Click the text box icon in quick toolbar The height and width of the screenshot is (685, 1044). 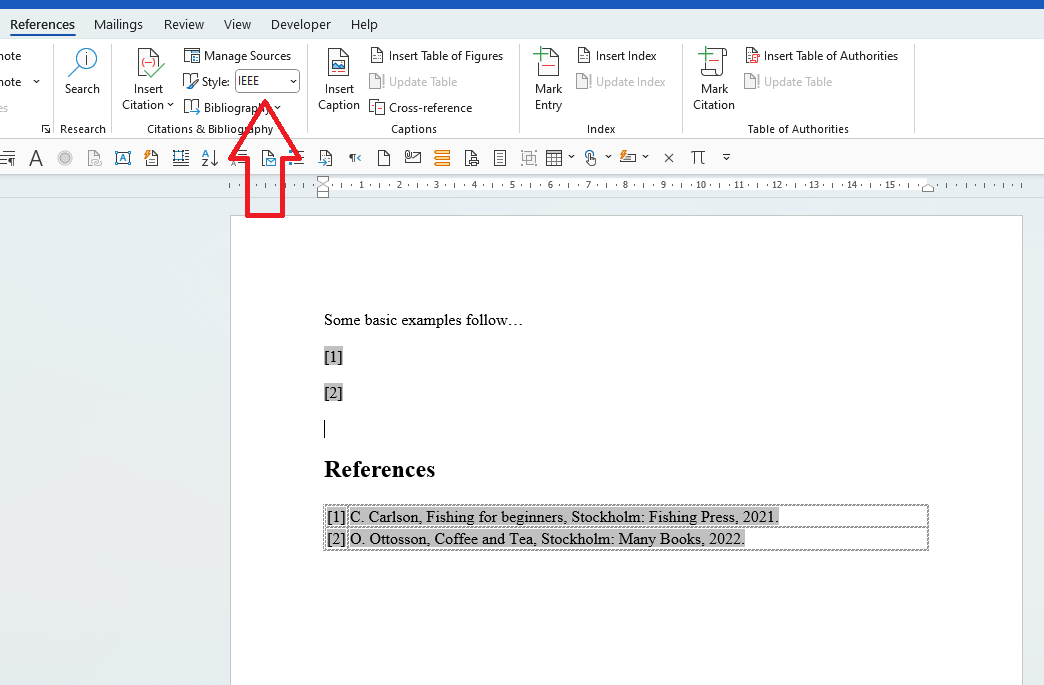(x=123, y=158)
